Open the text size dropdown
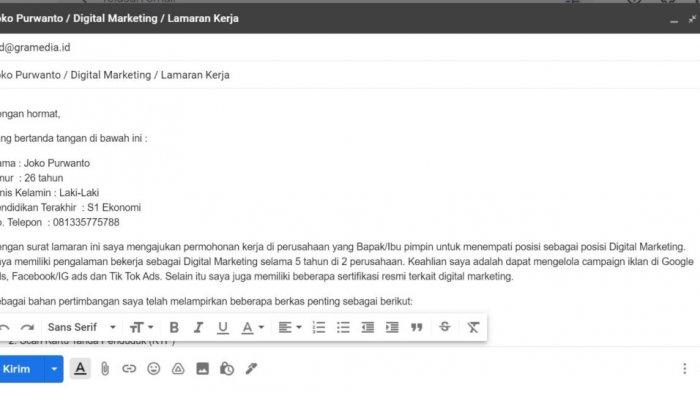The height and width of the screenshot is (393, 700). click(x=141, y=328)
